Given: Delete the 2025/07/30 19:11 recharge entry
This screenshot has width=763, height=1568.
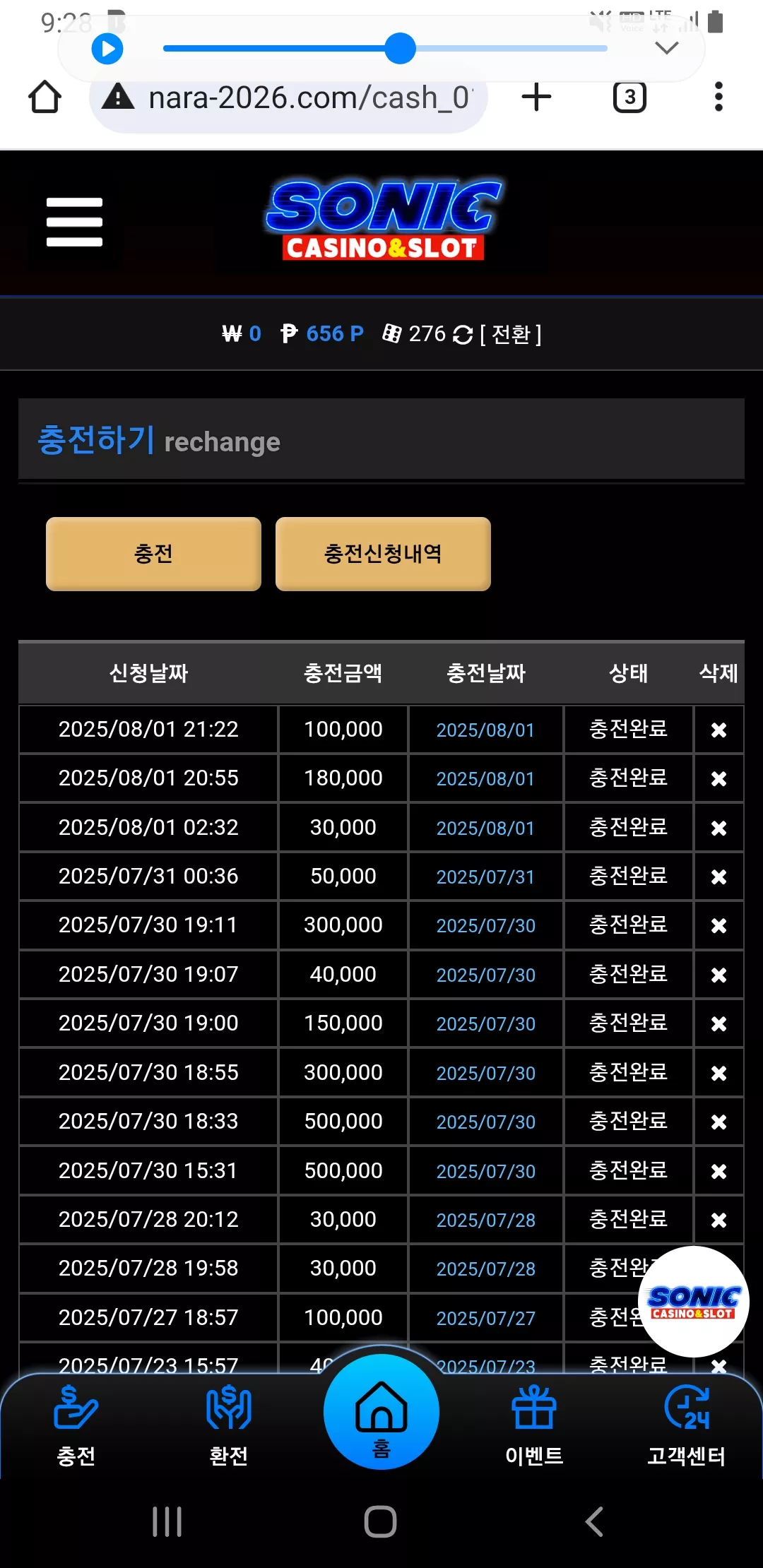Looking at the screenshot, I should (x=718, y=925).
